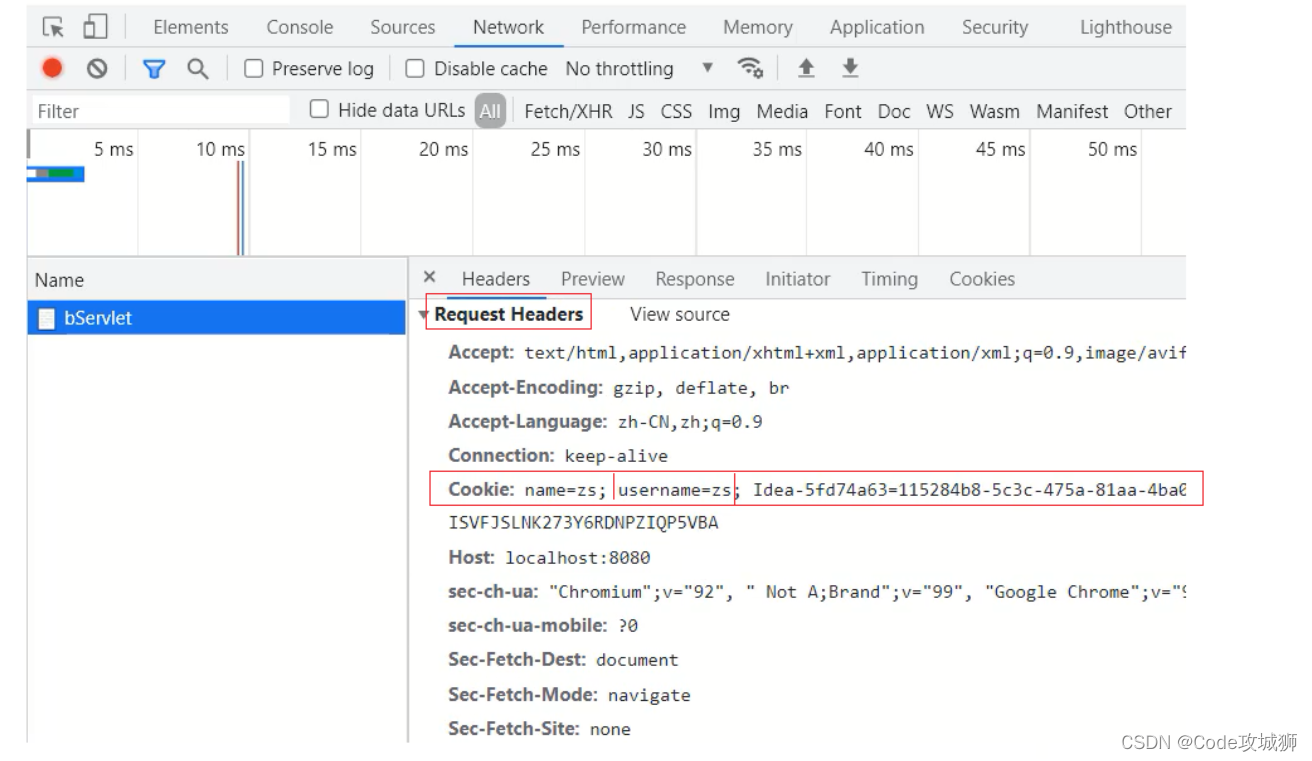1312x761 pixels.
Task: Filter requests by Manifest
Action: point(1072,111)
